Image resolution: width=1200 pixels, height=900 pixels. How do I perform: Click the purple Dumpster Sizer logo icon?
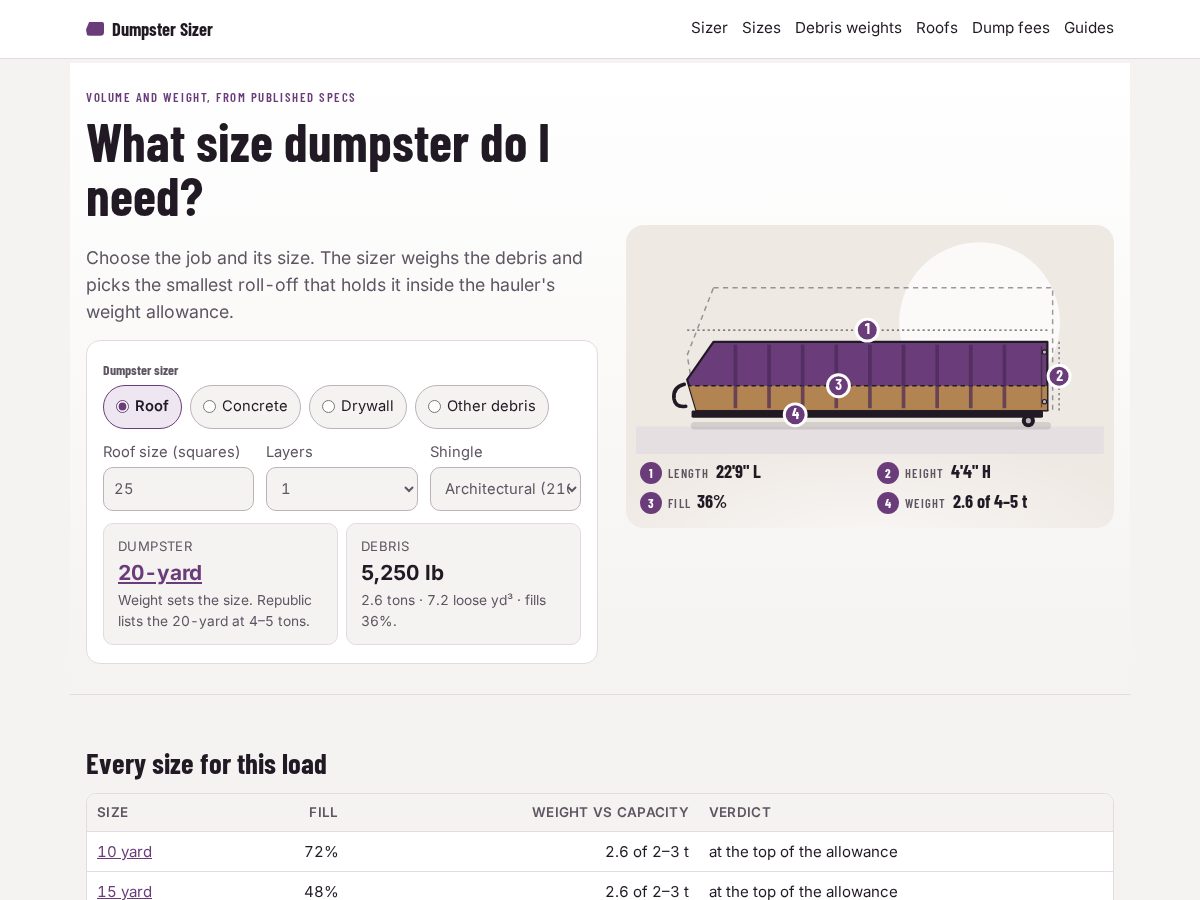[x=95, y=29]
